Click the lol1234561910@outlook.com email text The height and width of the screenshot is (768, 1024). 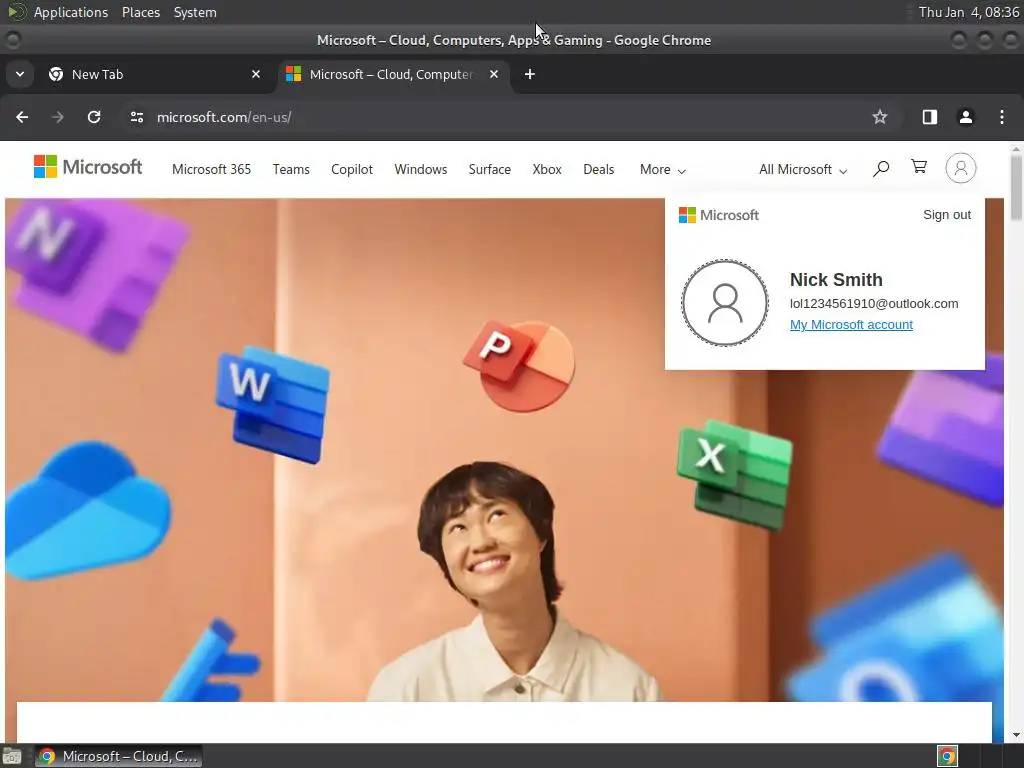[x=874, y=304]
